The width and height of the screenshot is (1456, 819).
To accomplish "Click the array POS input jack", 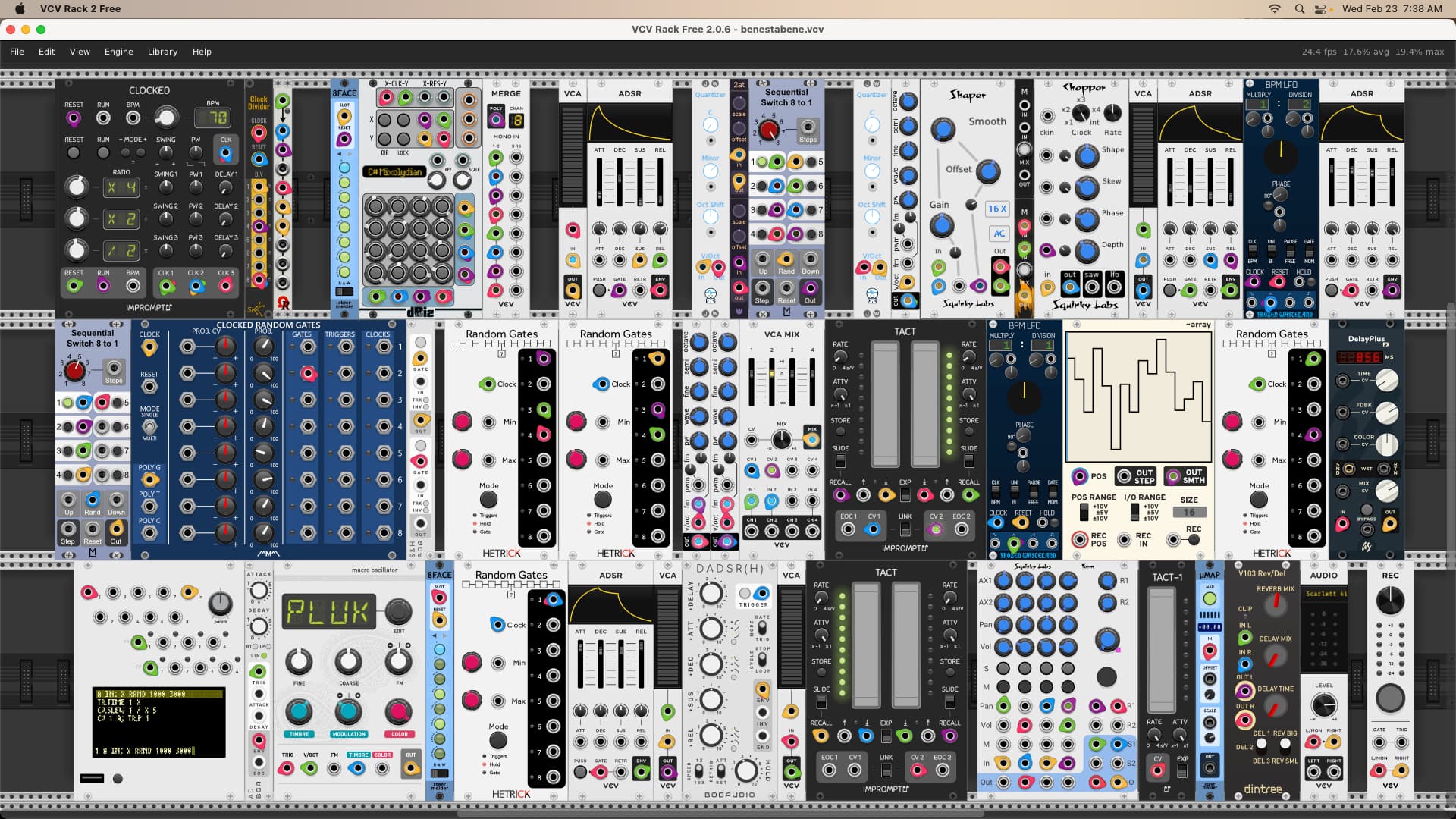I will coord(1080,476).
